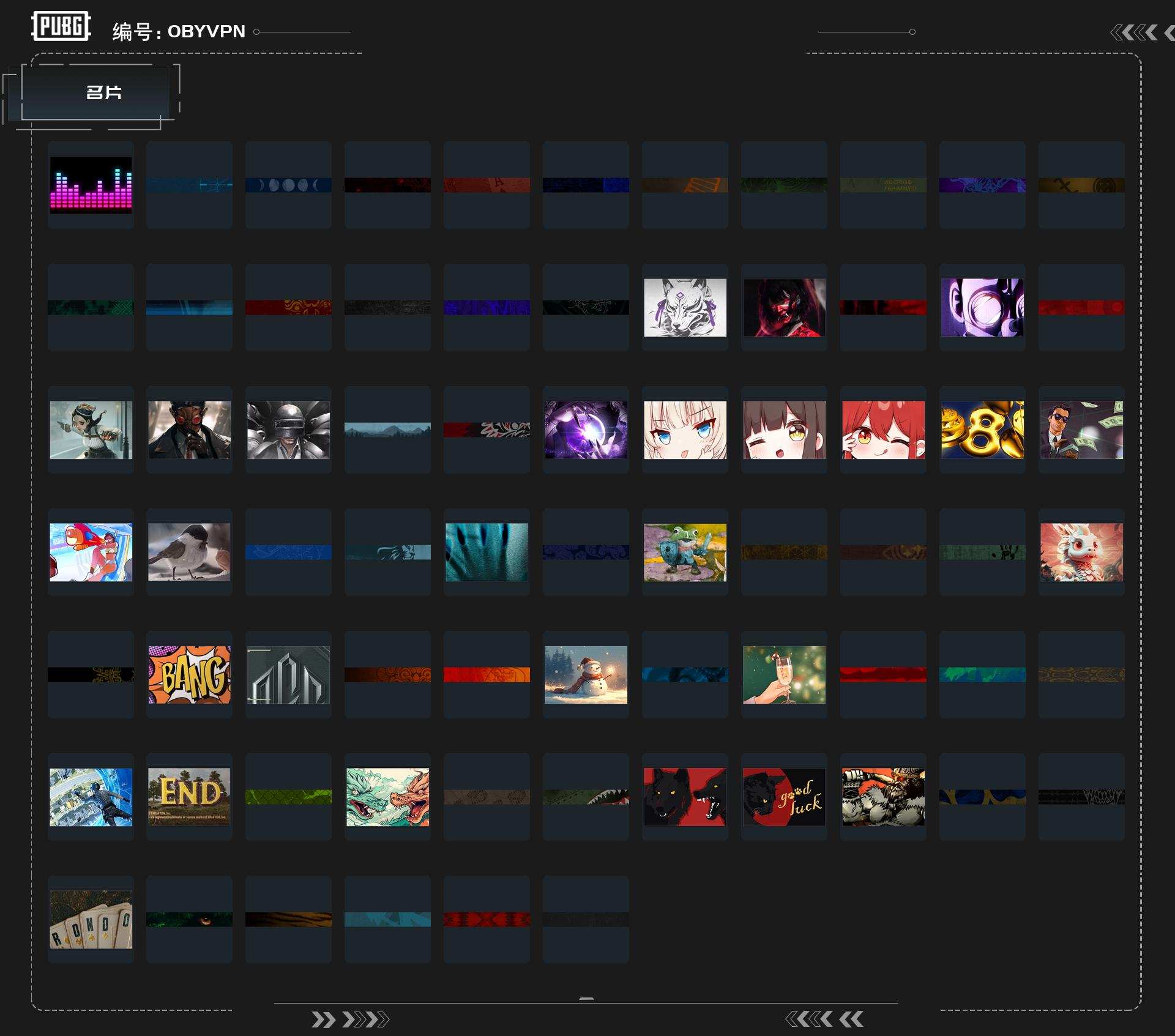This screenshot has width=1175, height=1036.
Task: Choose the BANG comic nameplate
Action: (x=189, y=674)
